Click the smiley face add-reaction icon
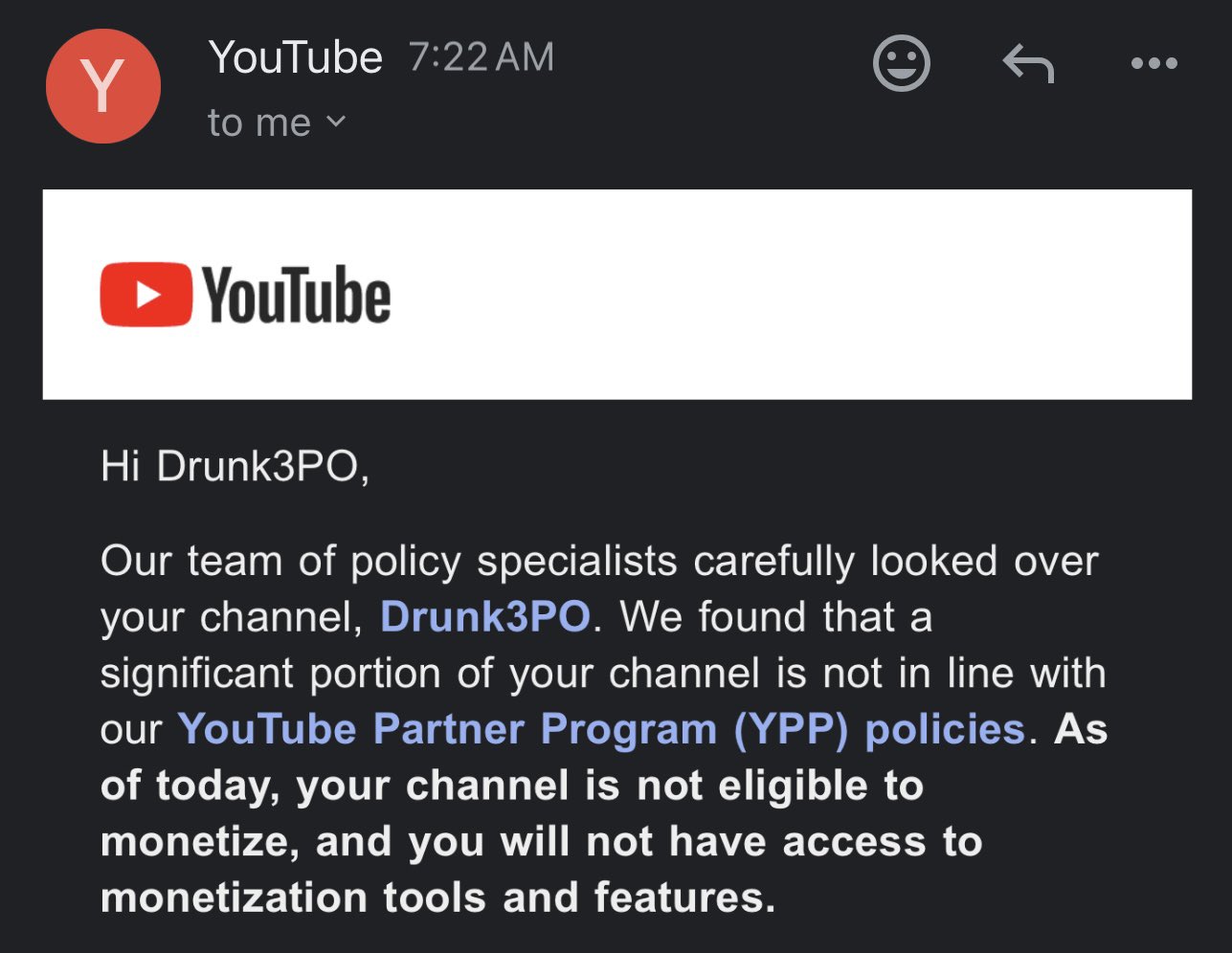This screenshot has width=1232, height=953. pyautogui.click(x=901, y=63)
